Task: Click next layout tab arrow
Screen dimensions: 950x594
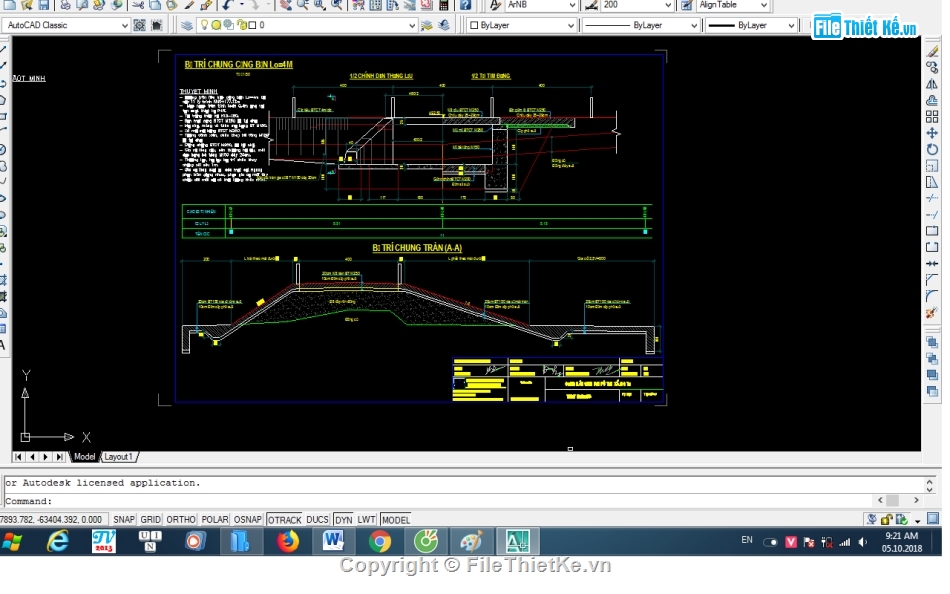Action: tap(45, 457)
